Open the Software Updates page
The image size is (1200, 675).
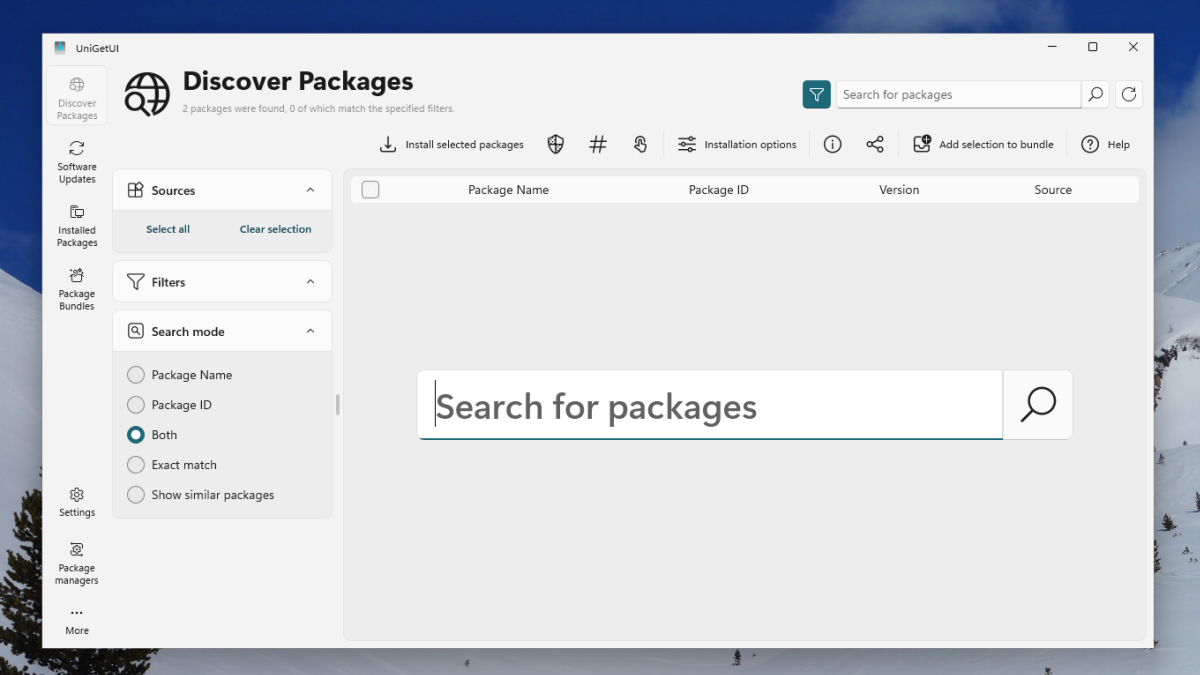click(77, 160)
